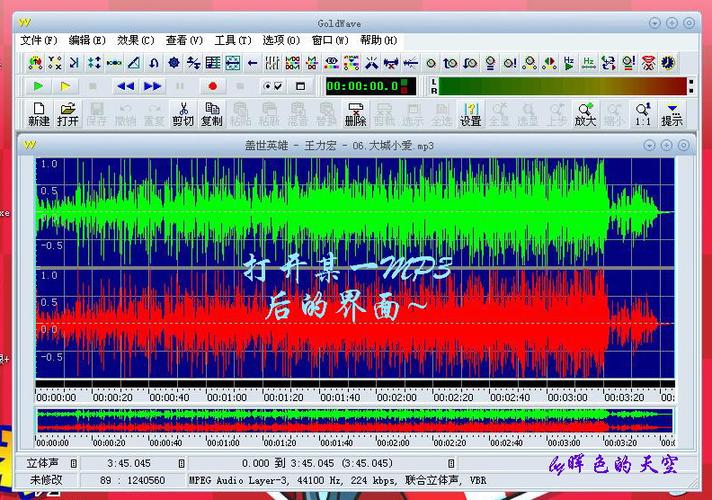Open the Pan effect (red-green arrows icon)
This screenshot has height=500, width=712.
pyautogui.click(x=549, y=63)
